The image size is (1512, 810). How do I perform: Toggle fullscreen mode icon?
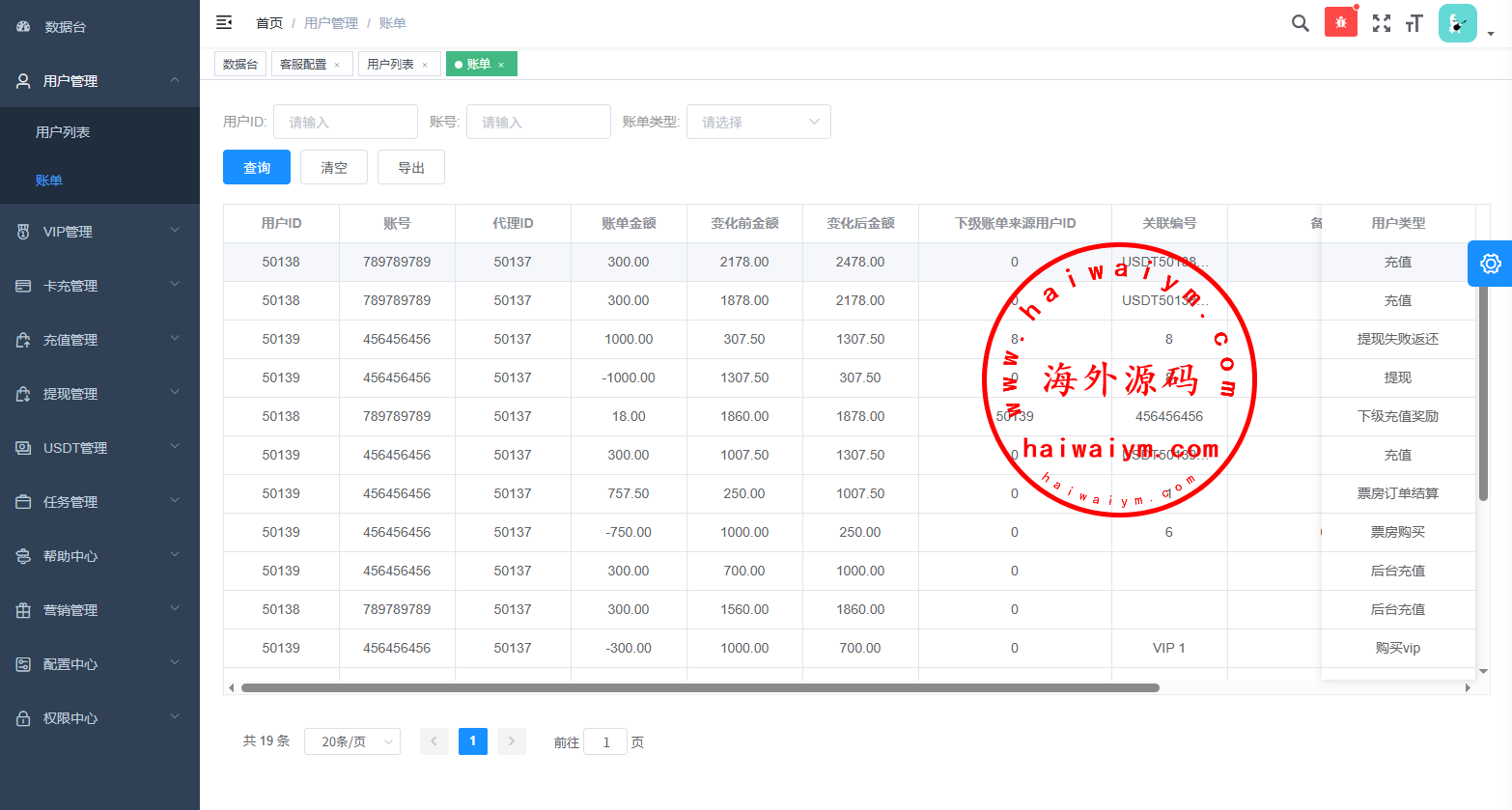(x=1382, y=23)
